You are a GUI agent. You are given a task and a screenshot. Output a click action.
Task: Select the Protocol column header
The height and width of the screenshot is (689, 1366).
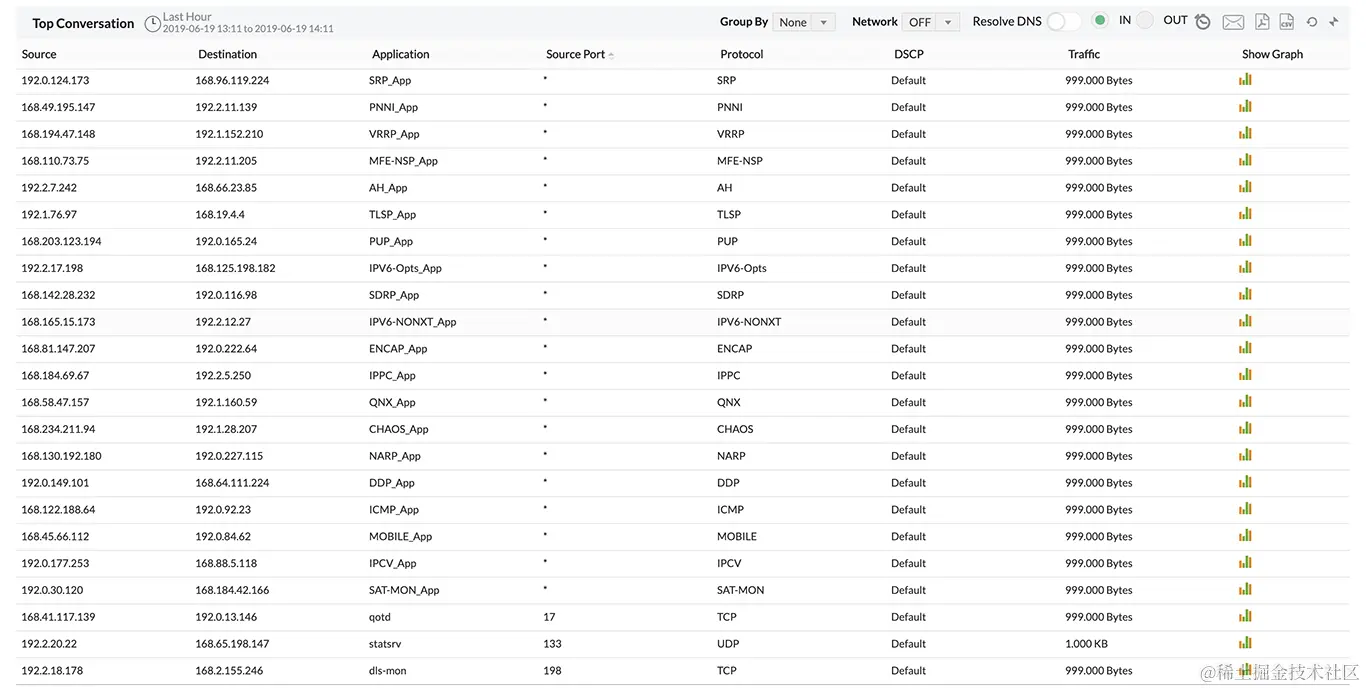pos(741,54)
